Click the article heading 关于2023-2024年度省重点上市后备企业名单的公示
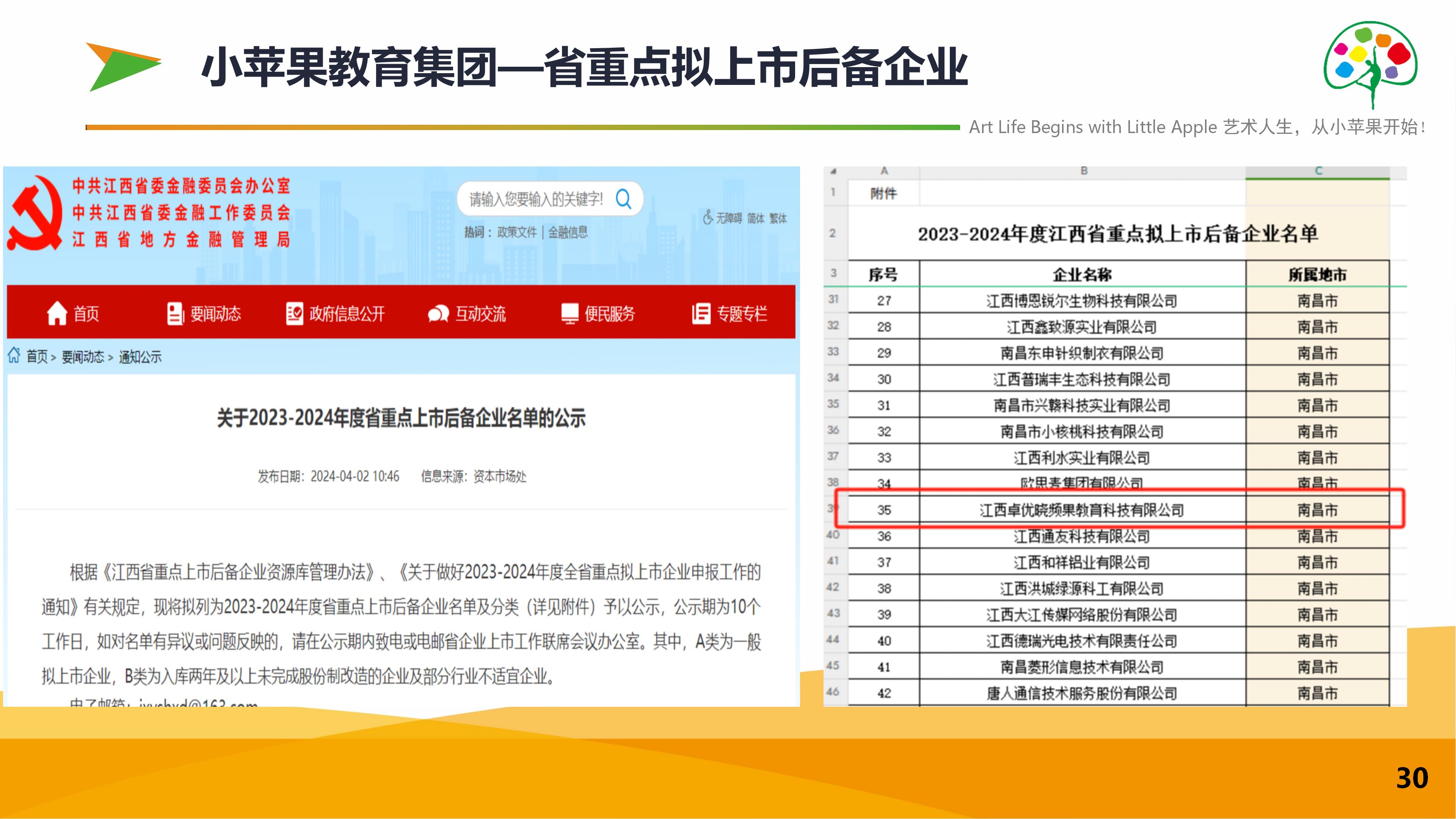 click(401, 418)
